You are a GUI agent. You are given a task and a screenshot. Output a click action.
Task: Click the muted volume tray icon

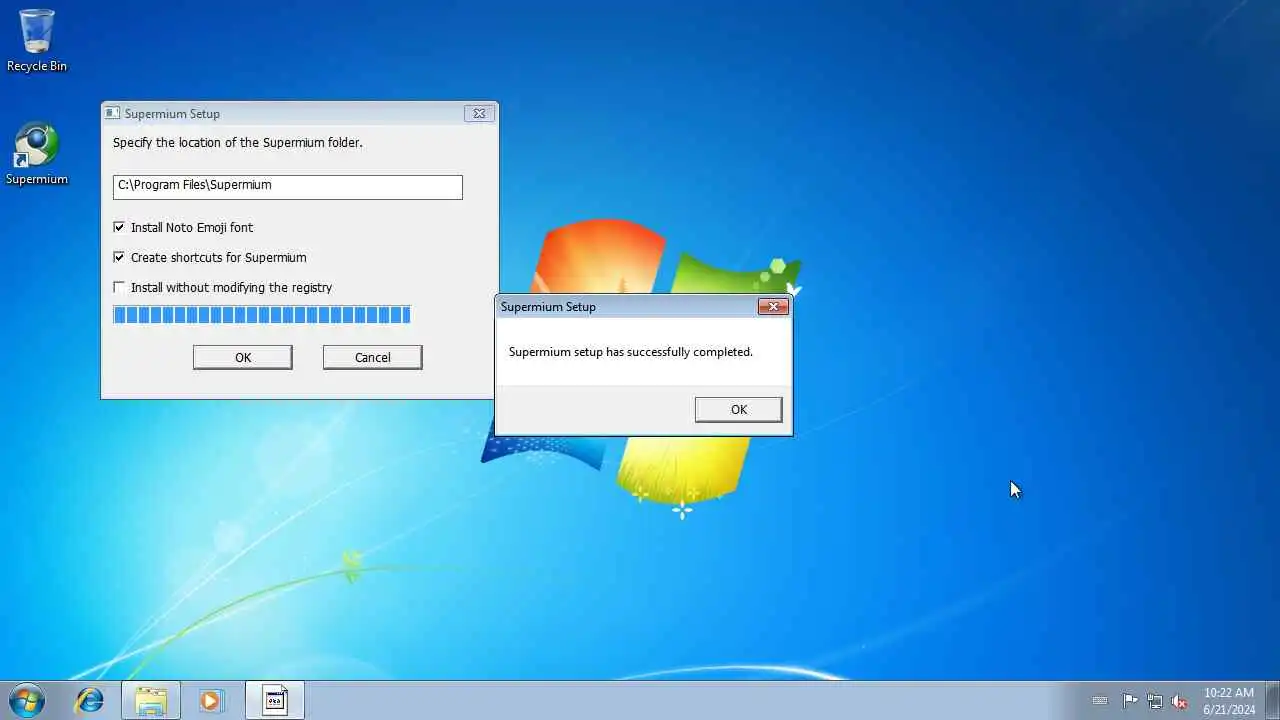[1180, 701]
